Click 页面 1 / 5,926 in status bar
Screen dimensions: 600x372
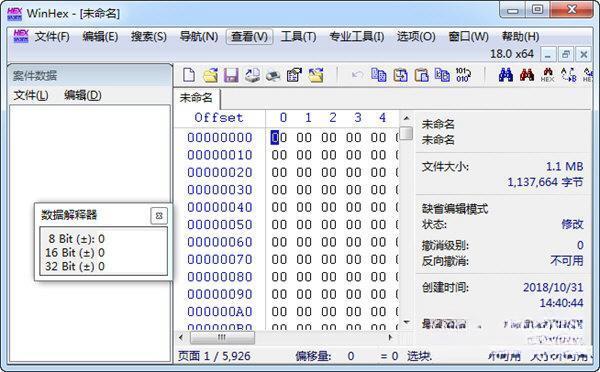point(214,356)
